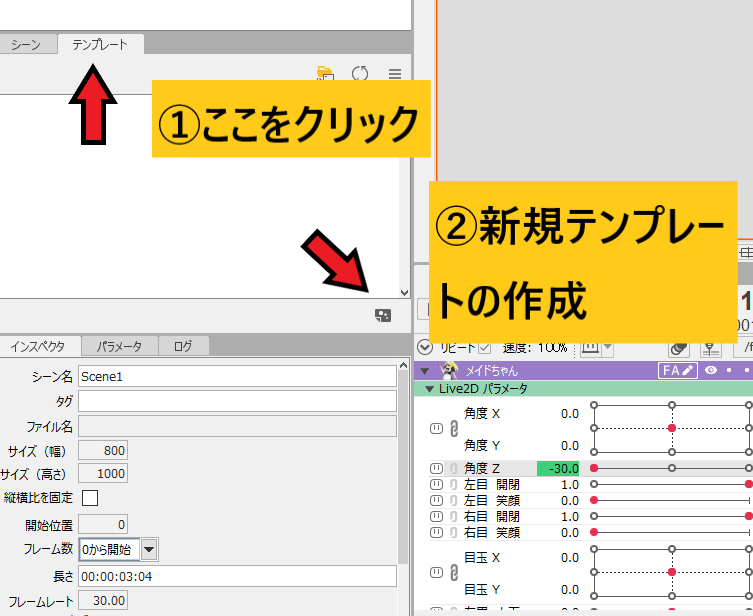This screenshot has width=753, height=616.
Task: Click the link icon on 左目 笑顔 row
Action: pyautogui.click(x=453, y=501)
